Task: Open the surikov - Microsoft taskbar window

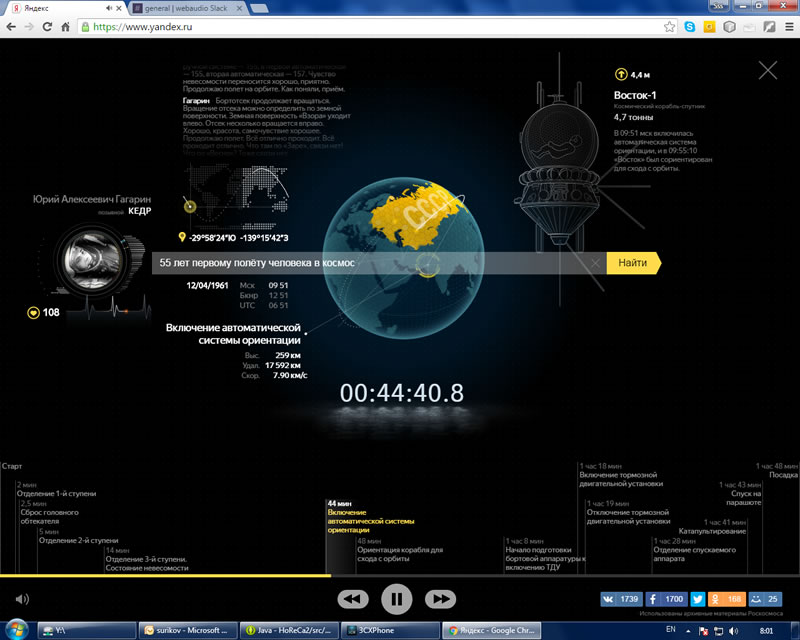Action: (x=188, y=630)
